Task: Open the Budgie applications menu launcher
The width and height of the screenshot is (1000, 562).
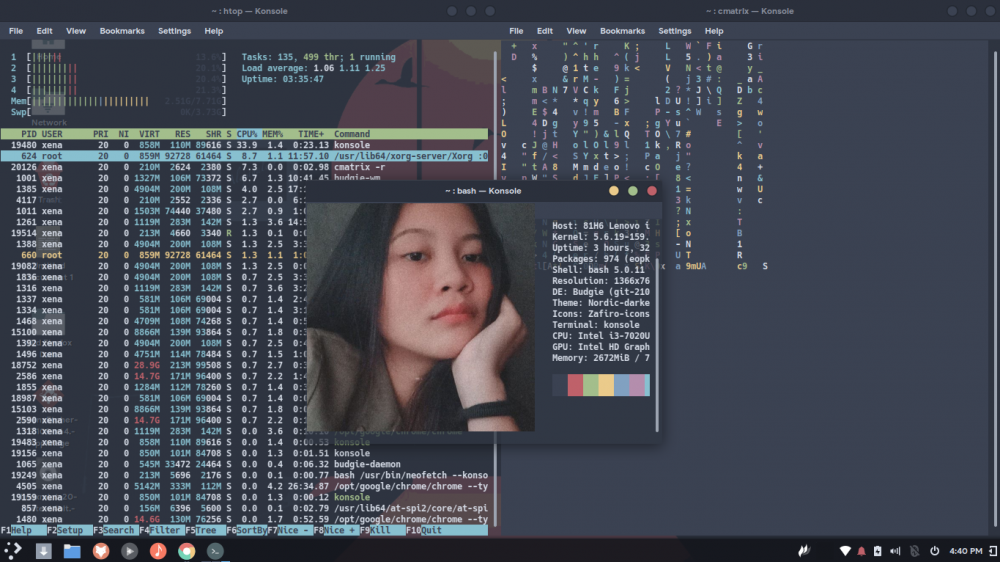Action: point(13,550)
